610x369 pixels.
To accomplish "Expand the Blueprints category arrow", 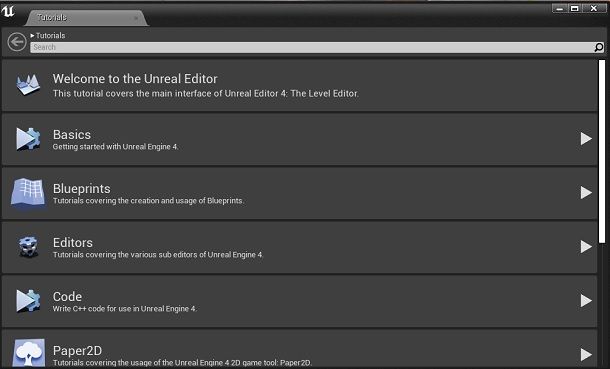I will click(x=586, y=192).
